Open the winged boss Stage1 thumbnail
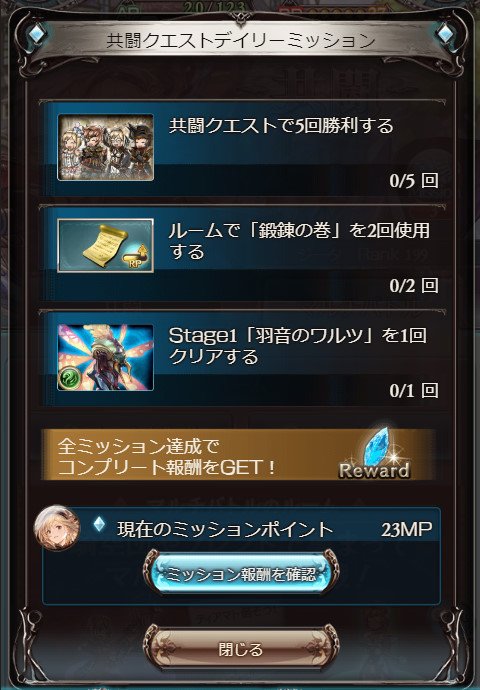Viewport: 480px width, 690px height. click(x=106, y=357)
